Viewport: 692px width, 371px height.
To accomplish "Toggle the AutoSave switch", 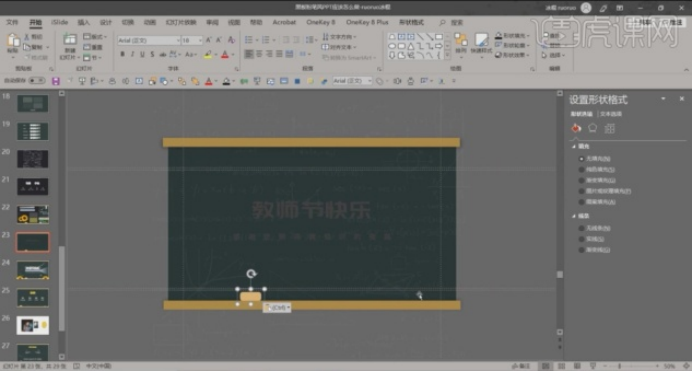I will tap(36, 81).
